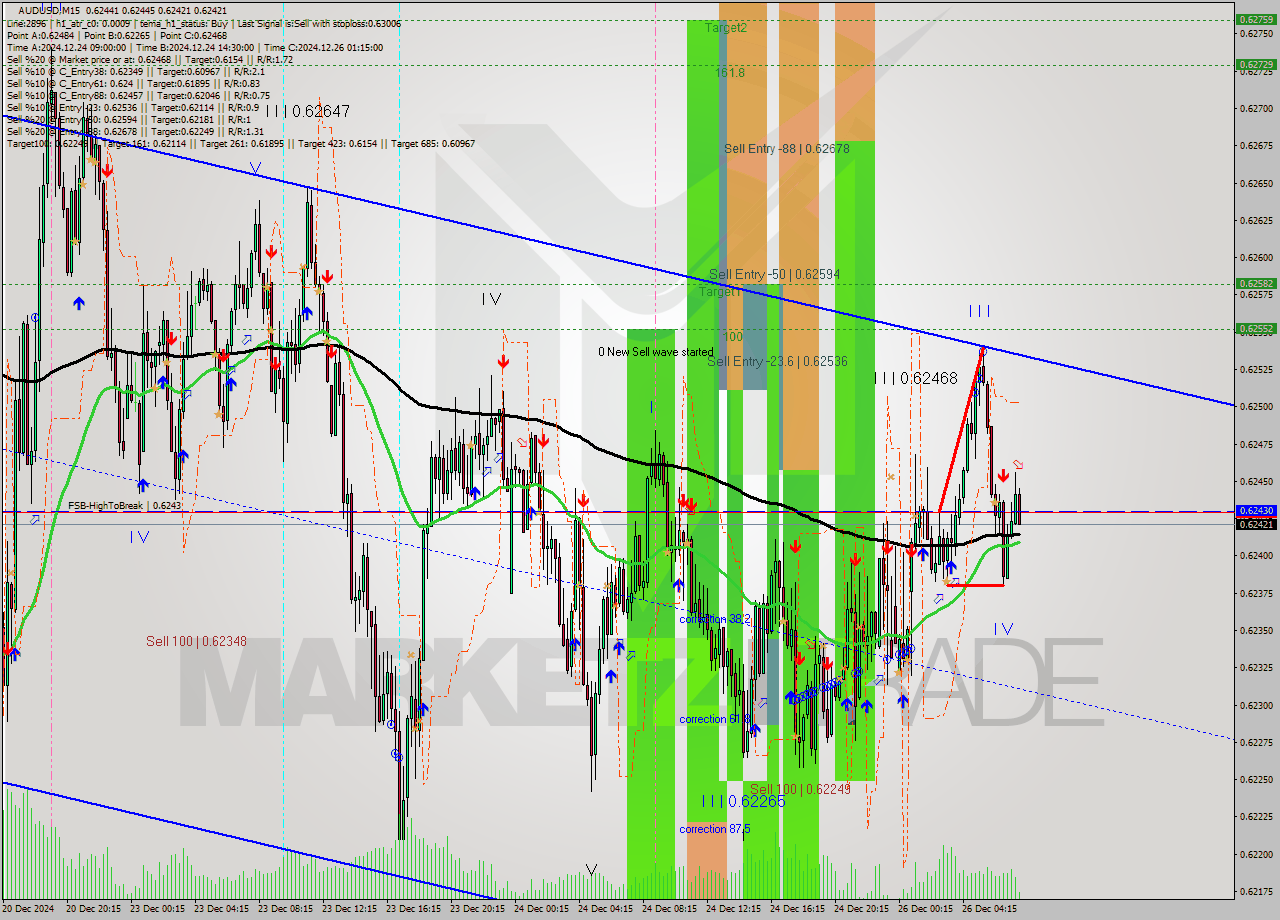Image resolution: width=1280 pixels, height=920 pixels.
Task: Click the 'correction 61.8' label
Action: [x=714, y=719]
